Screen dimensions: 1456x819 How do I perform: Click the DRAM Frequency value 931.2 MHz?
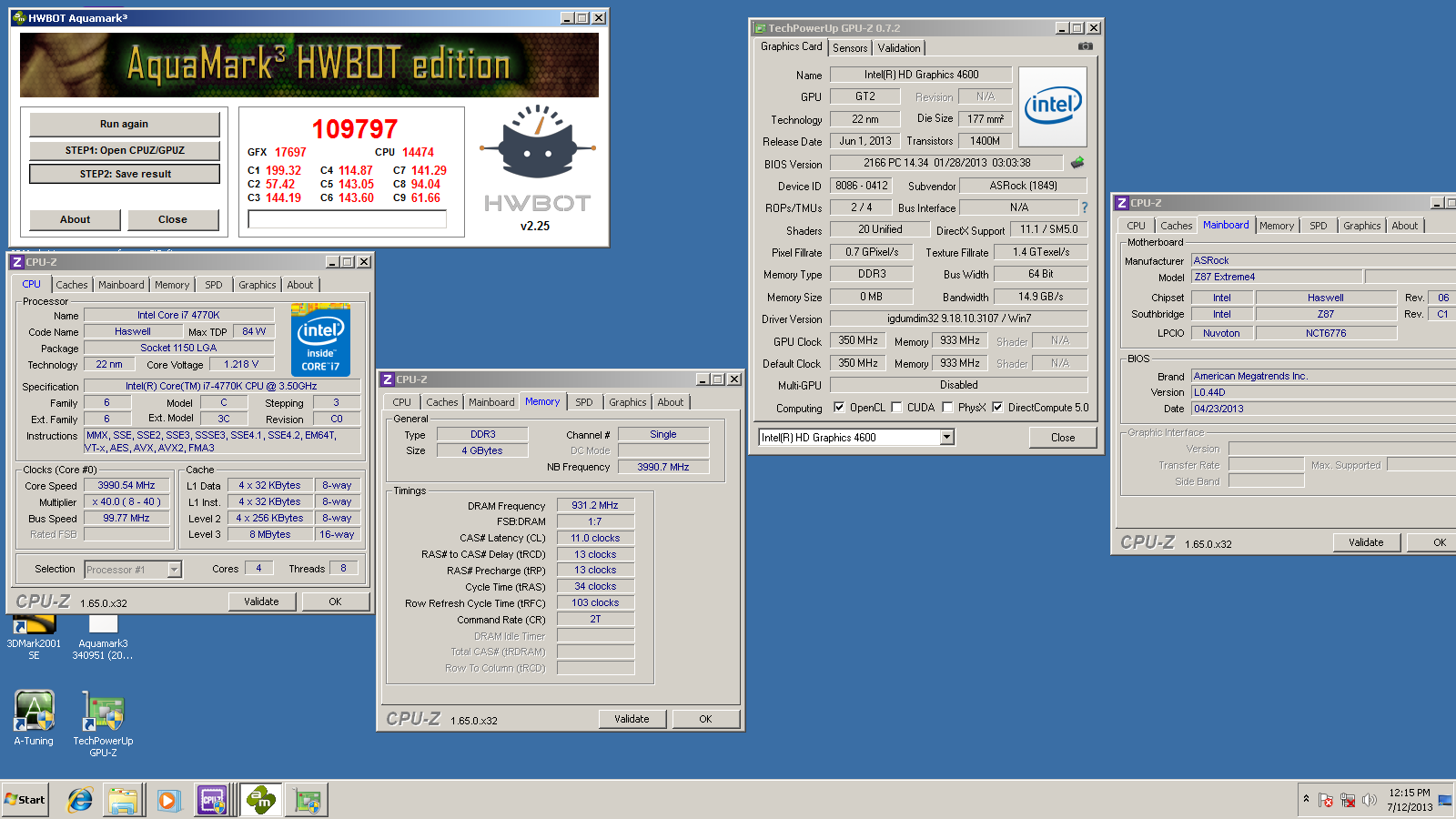595,505
